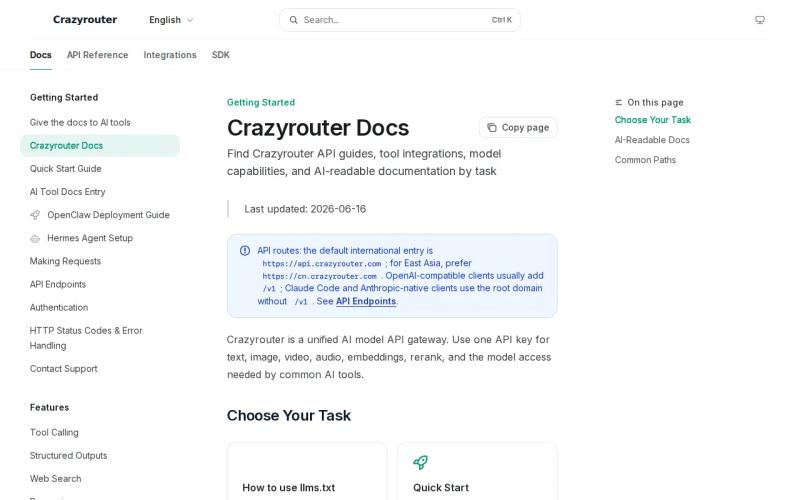800x500 pixels.
Task: Click the Choose Your Task heading
Action: coord(289,415)
